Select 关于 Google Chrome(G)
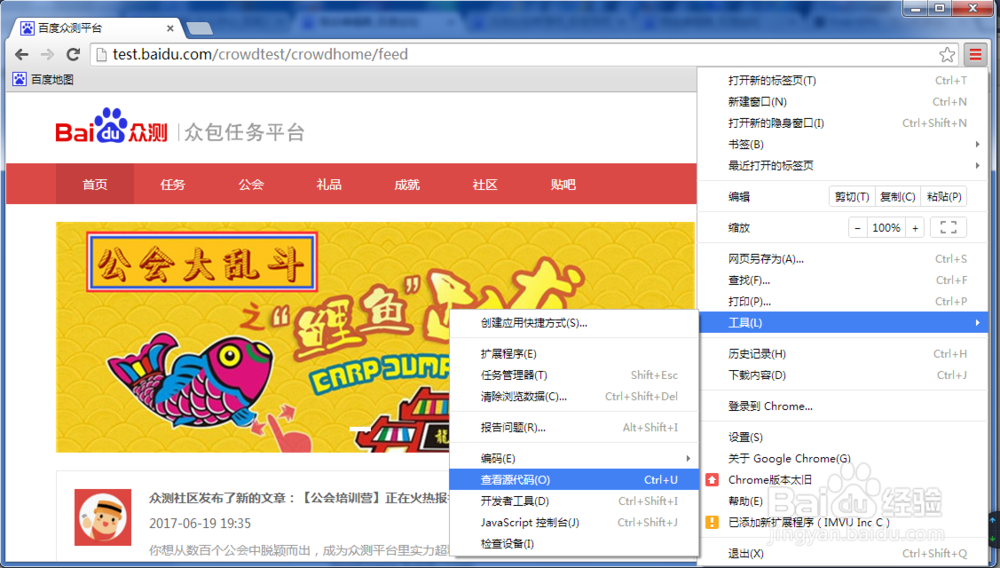Viewport: 1000px width, 568px height. tap(843, 458)
